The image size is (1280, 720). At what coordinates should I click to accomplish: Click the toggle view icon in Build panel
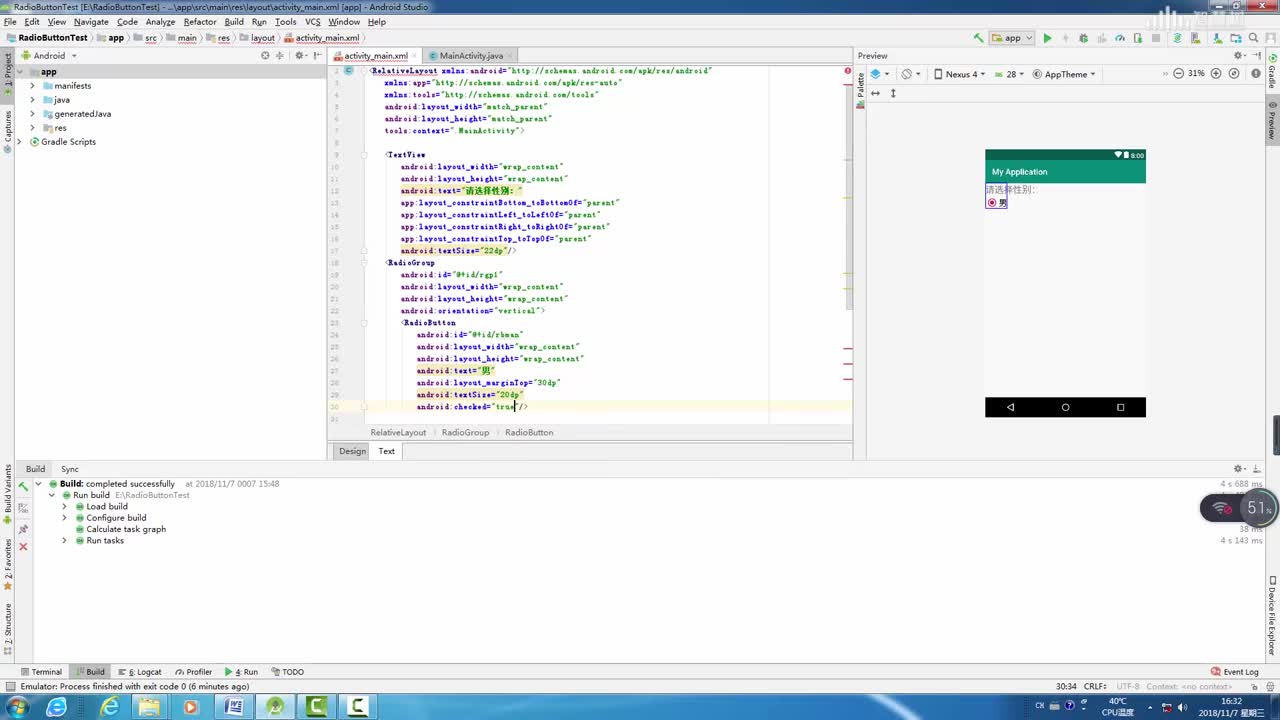pos(23,507)
